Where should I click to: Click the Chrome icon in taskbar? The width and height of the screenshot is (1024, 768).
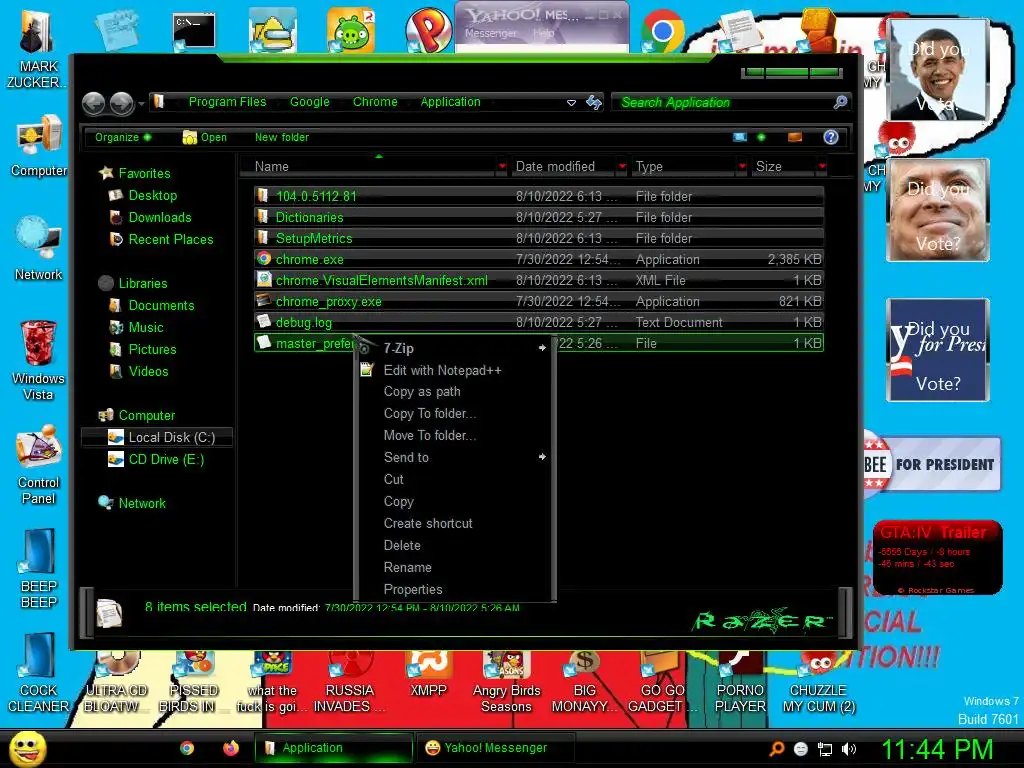click(187, 748)
